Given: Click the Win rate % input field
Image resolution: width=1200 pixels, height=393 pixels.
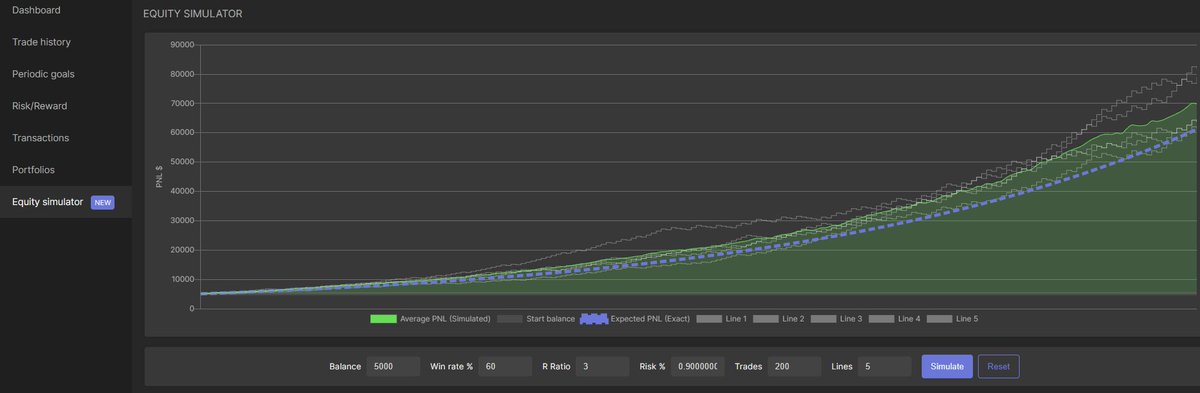Looking at the screenshot, I should click(505, 367).
